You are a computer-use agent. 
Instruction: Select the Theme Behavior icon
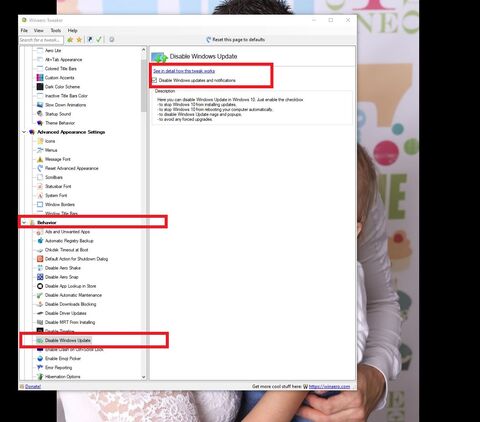(40, 123)
